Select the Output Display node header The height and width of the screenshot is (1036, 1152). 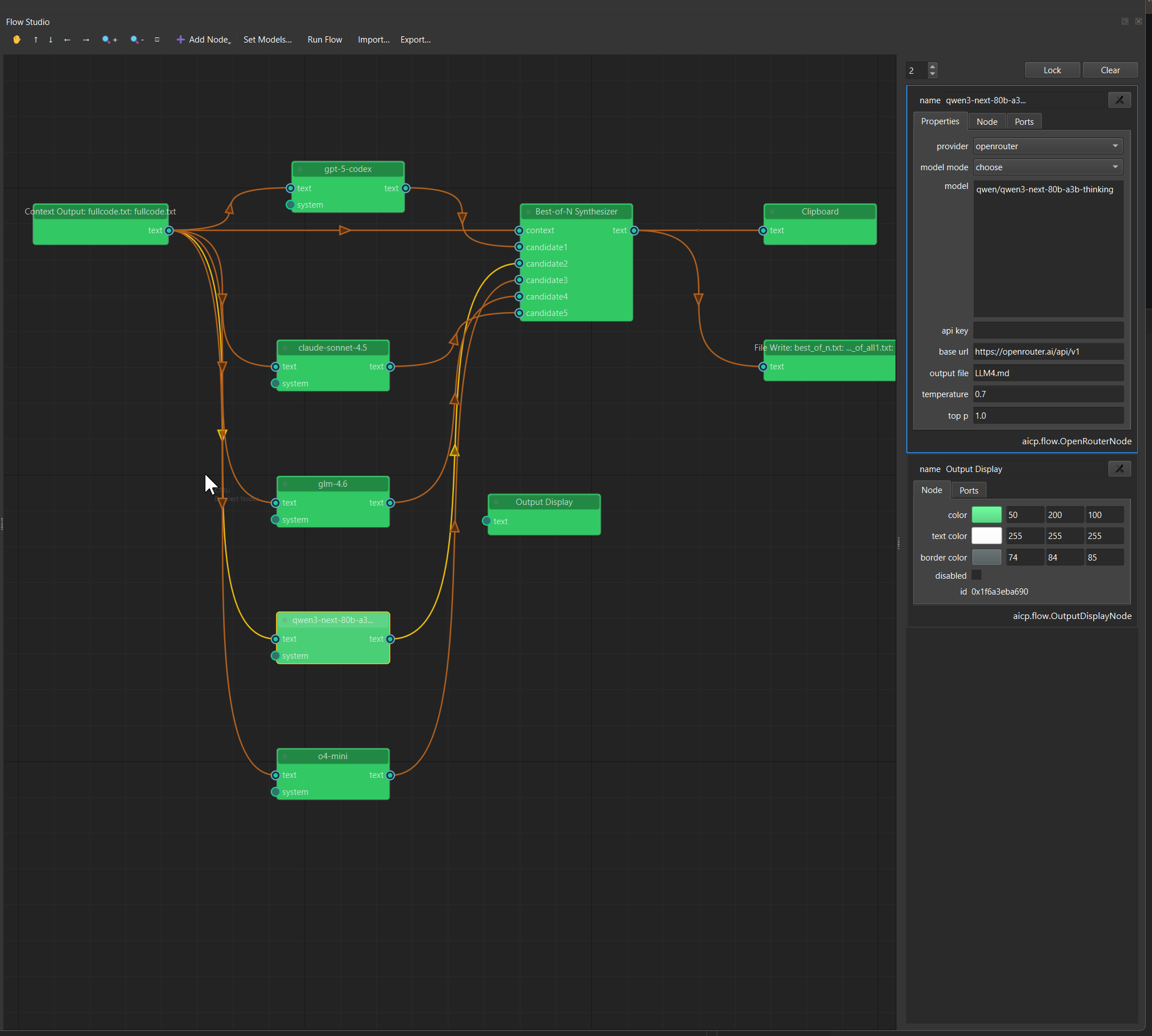coord(544,502)
